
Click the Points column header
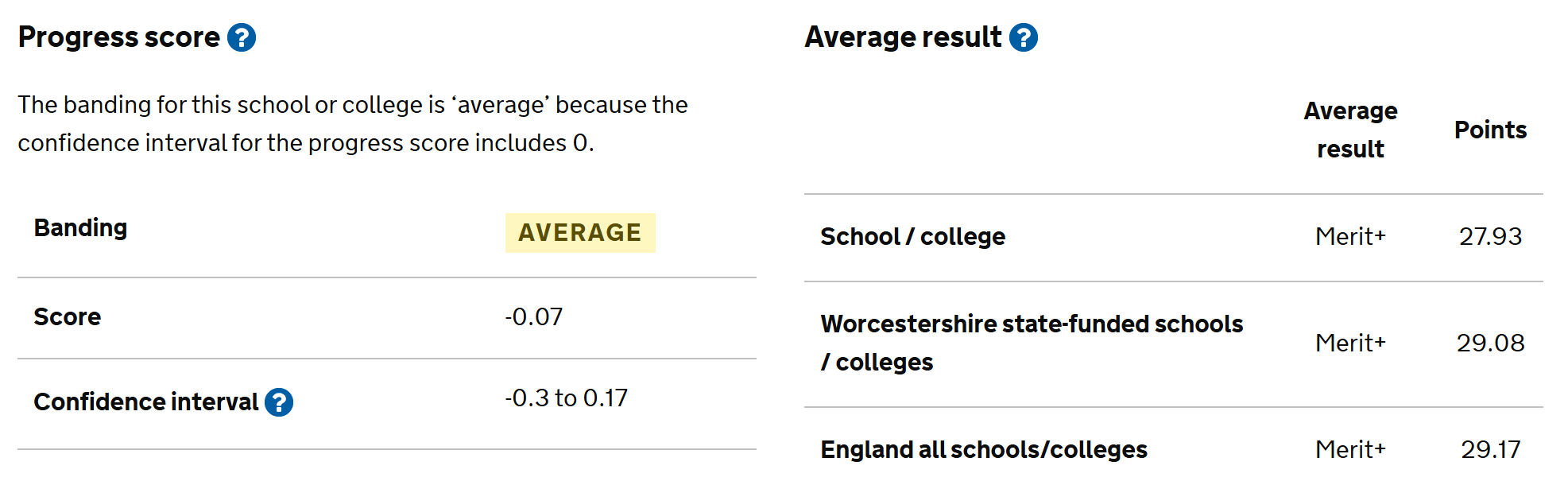[1490, 130]
